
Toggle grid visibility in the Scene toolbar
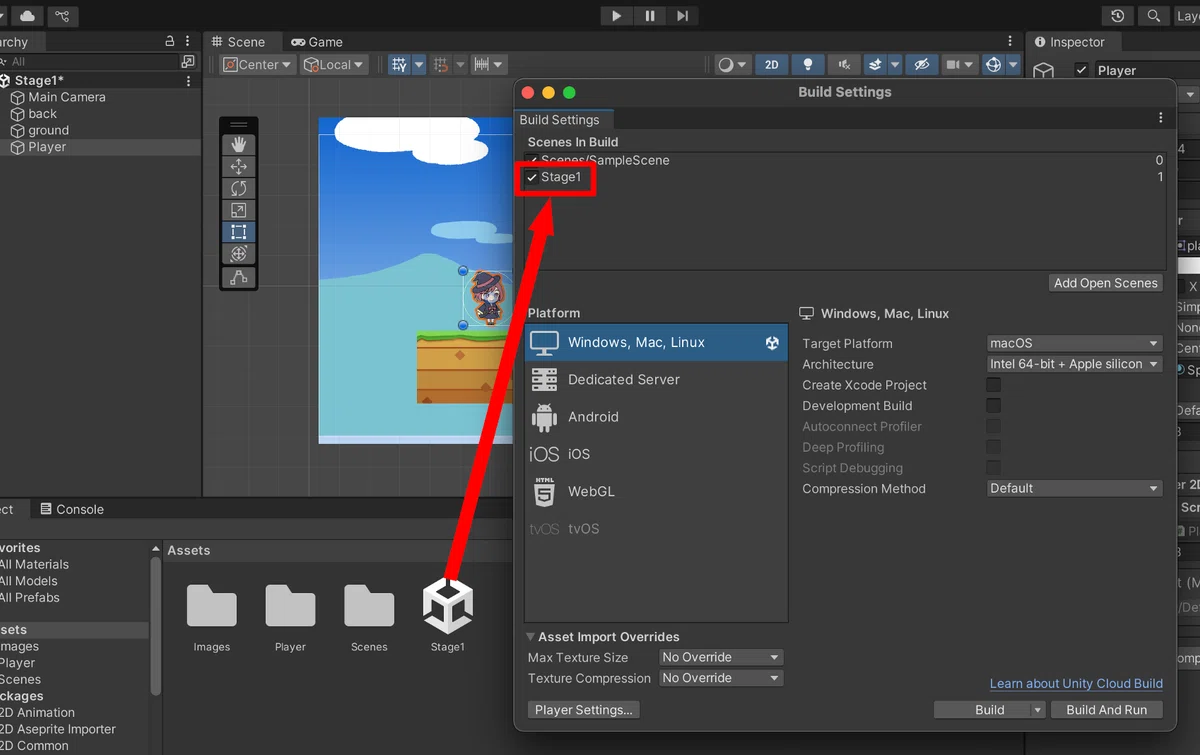point(400,65)
